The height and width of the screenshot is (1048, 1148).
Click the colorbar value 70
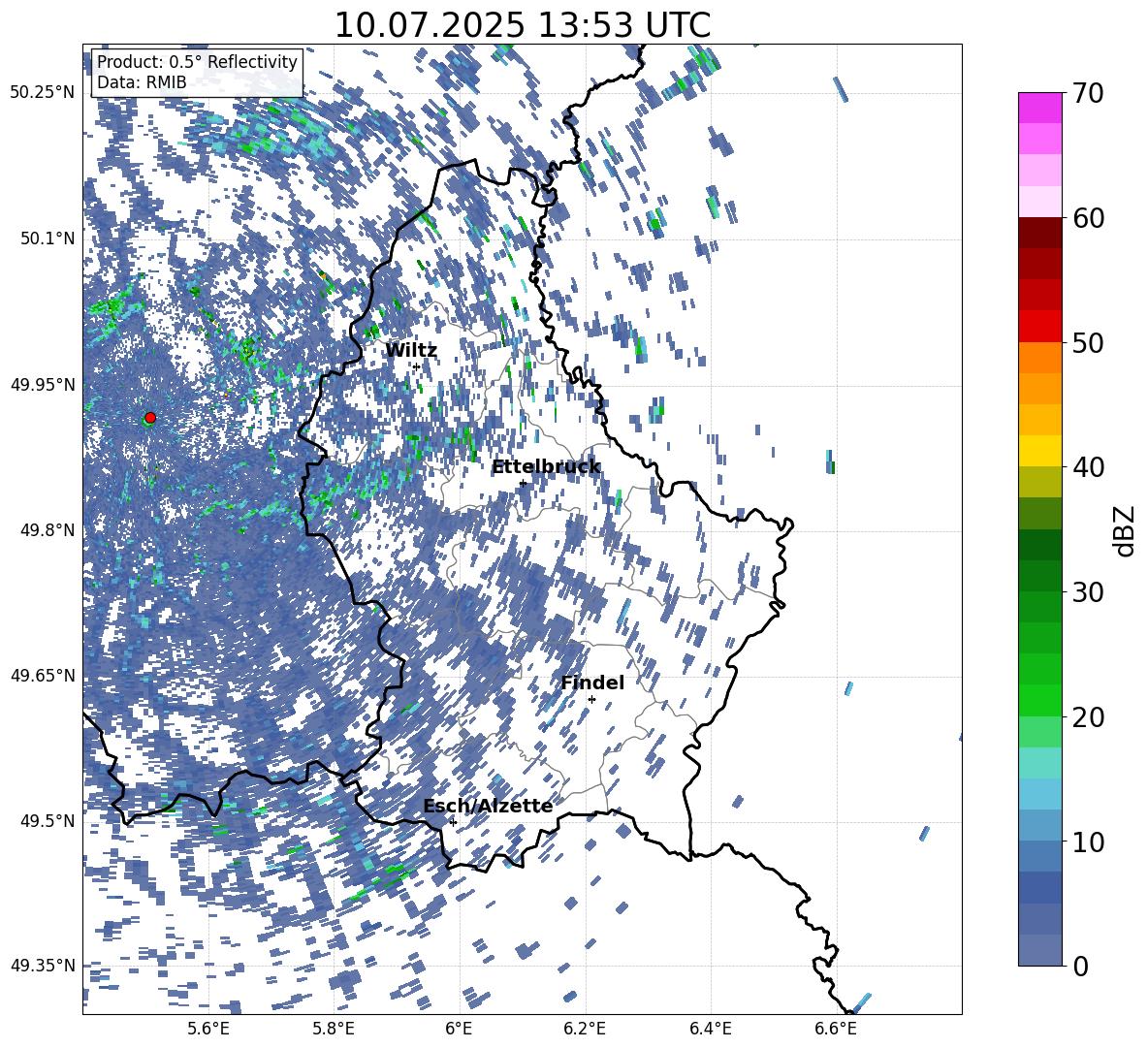click(1089, 93)
